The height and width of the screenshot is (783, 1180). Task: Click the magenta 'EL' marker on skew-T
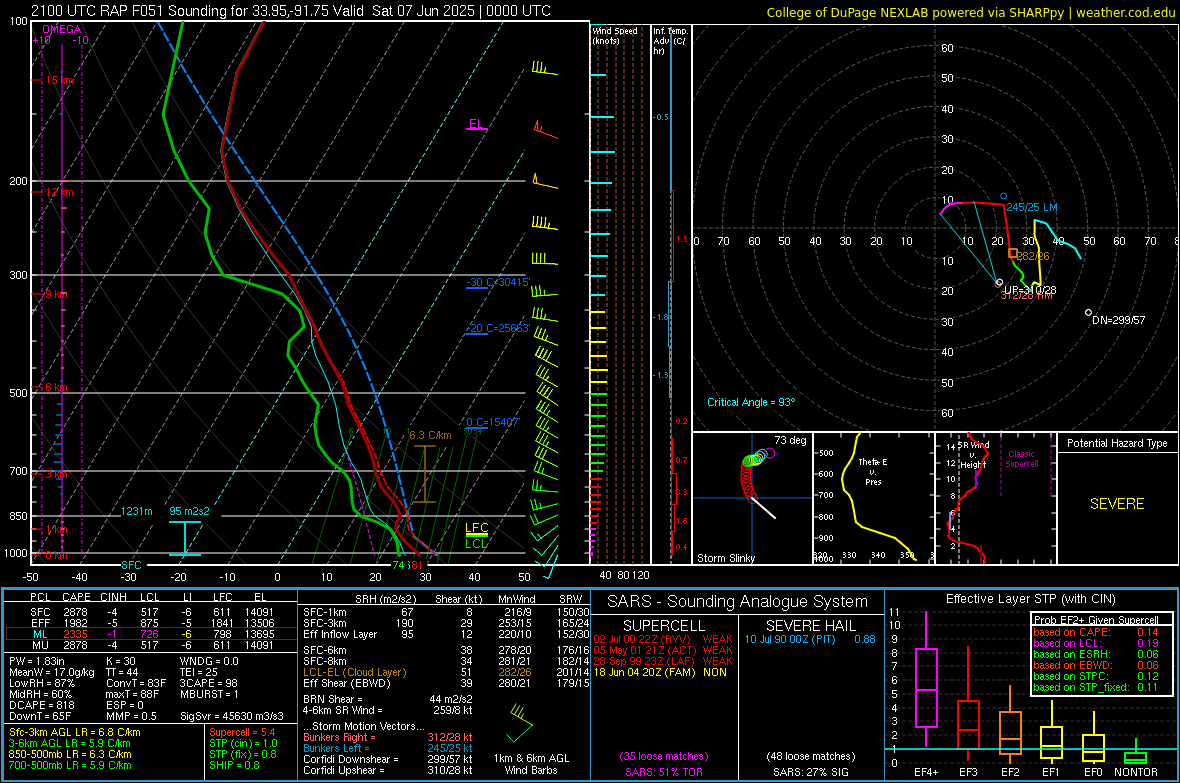(x=476, y=124)
